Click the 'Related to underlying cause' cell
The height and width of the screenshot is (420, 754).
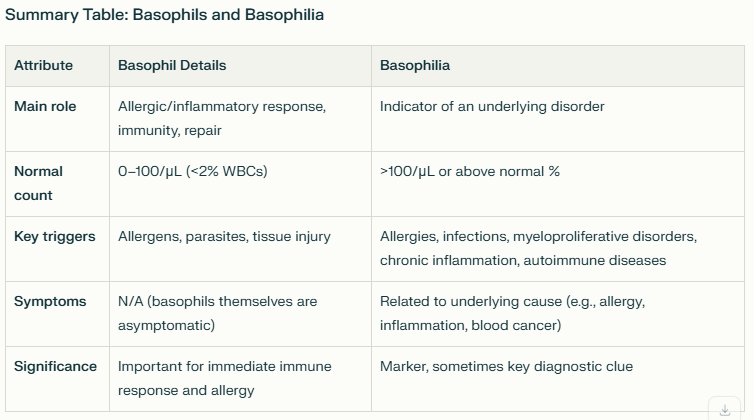(512, 313)
